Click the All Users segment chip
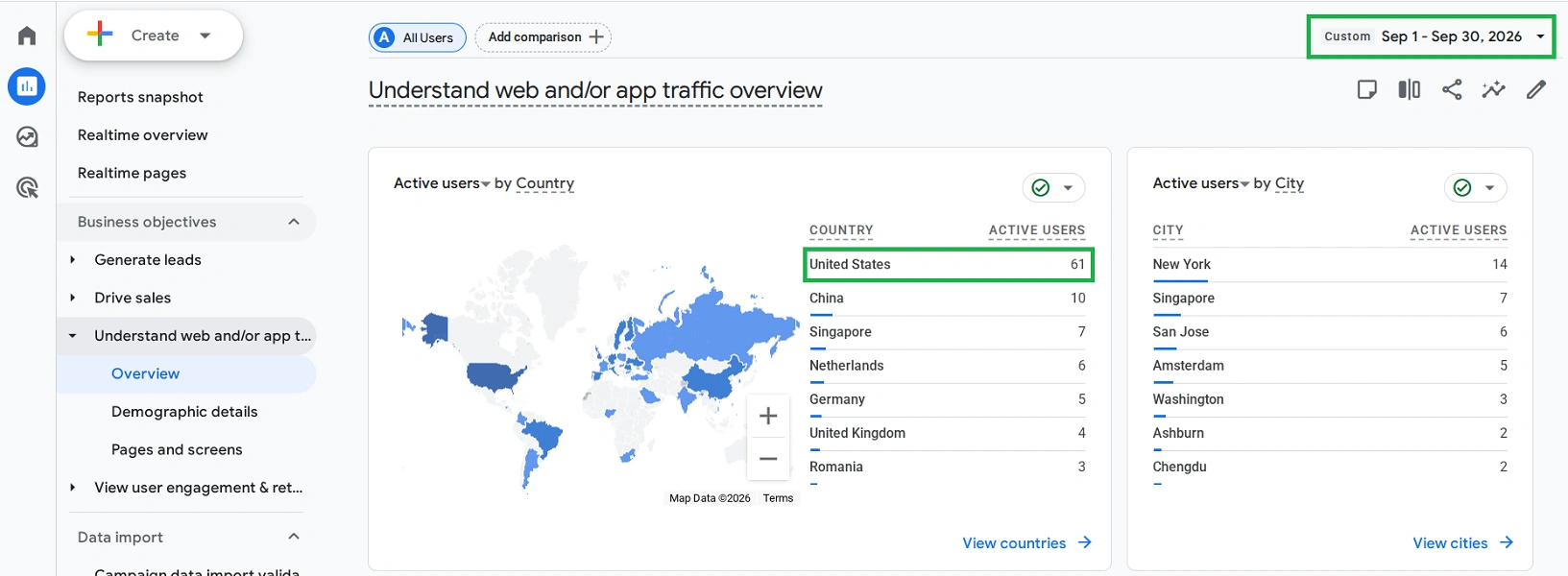This screenshot has width=1568, height=576. (x=418, y=37)
